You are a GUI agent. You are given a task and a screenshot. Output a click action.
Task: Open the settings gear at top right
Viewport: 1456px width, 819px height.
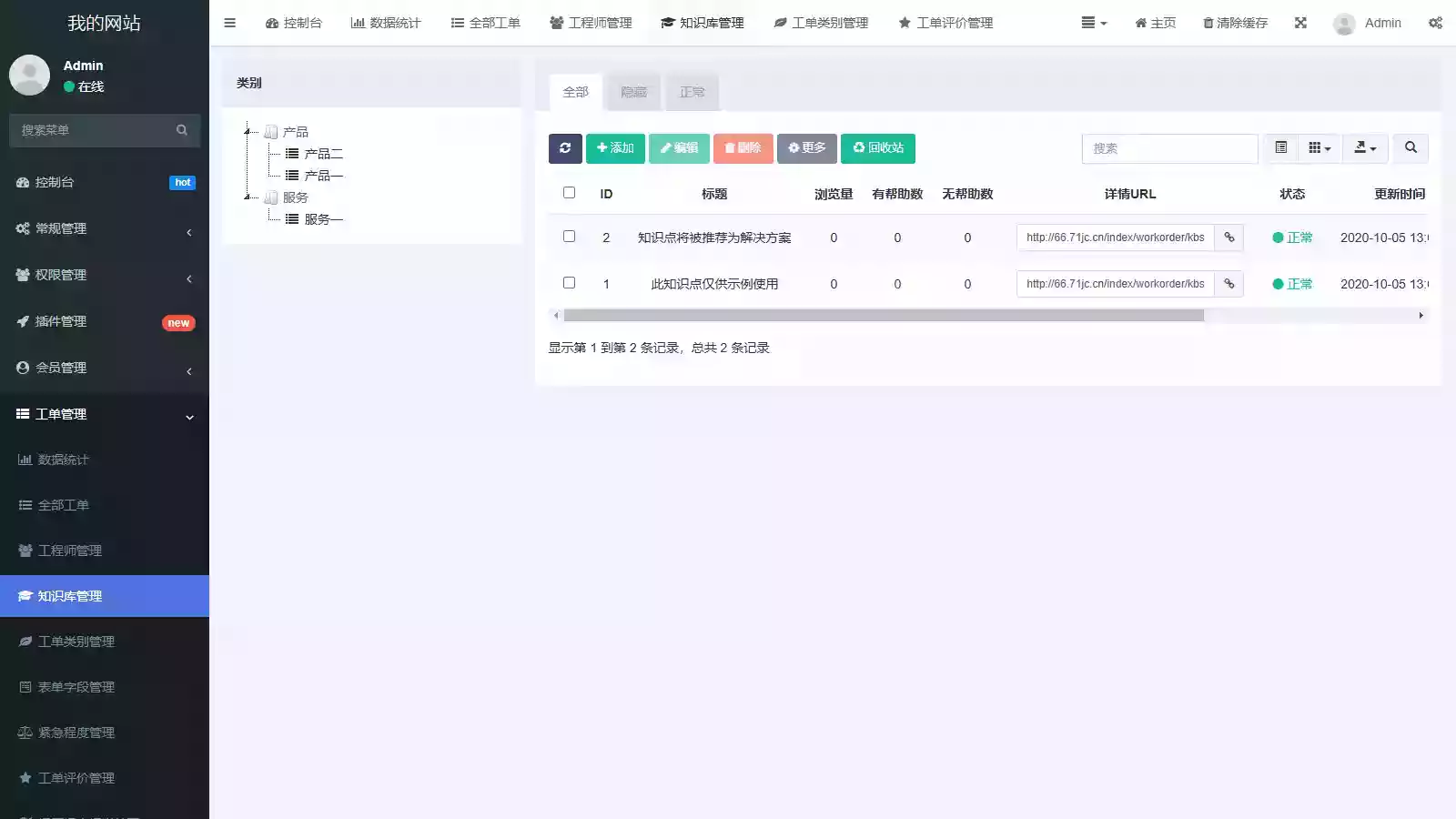(1435, 23)
